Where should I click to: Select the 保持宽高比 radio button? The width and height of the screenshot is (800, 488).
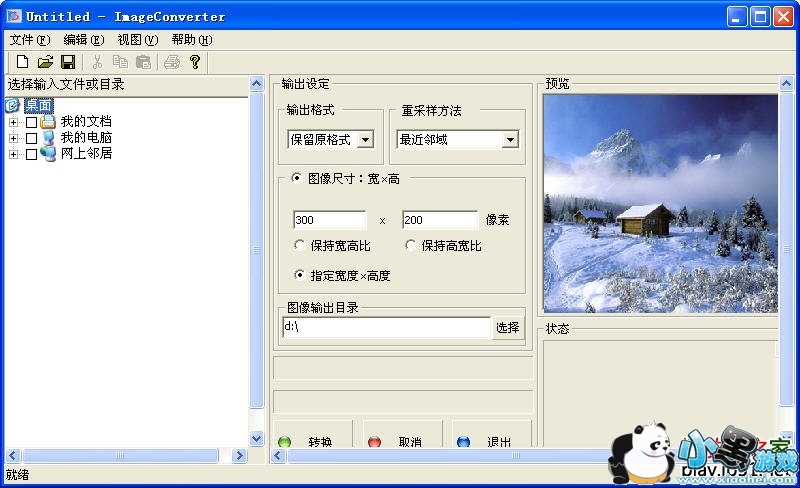[299, 245]
